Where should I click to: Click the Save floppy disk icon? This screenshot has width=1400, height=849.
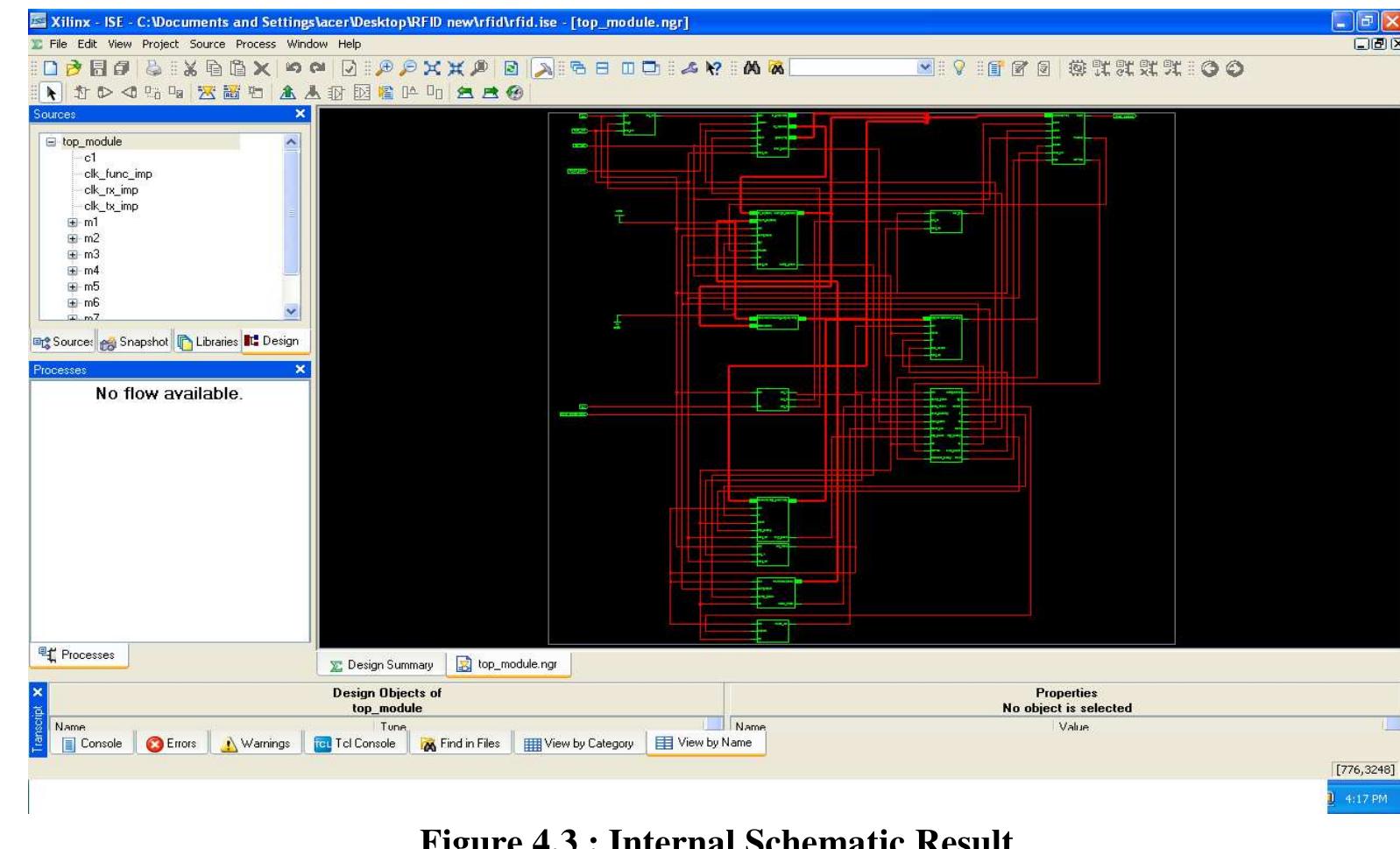click(x=98, y=68)
